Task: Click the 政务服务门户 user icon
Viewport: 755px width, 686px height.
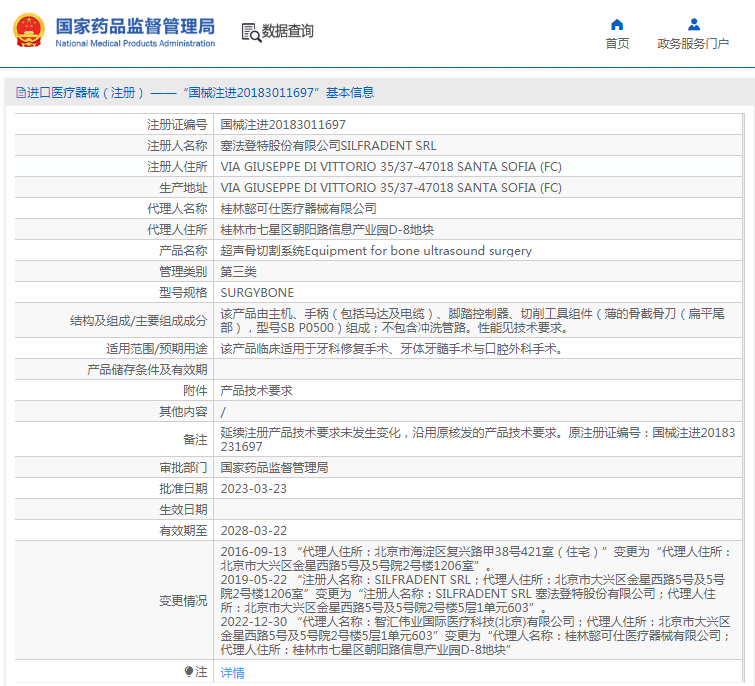Action: click(694, 24)
